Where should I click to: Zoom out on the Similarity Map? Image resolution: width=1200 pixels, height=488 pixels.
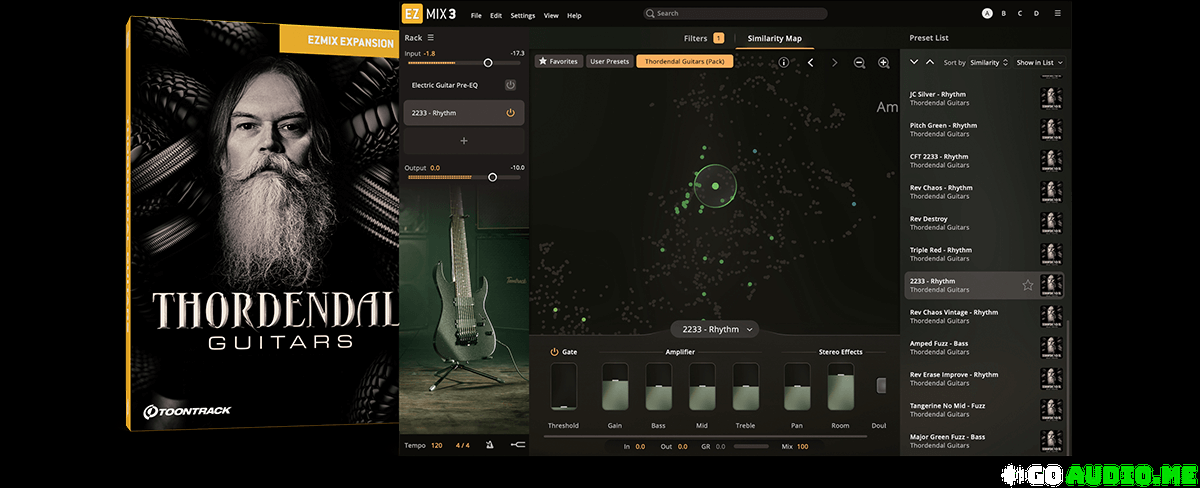[x=859, y=62]
